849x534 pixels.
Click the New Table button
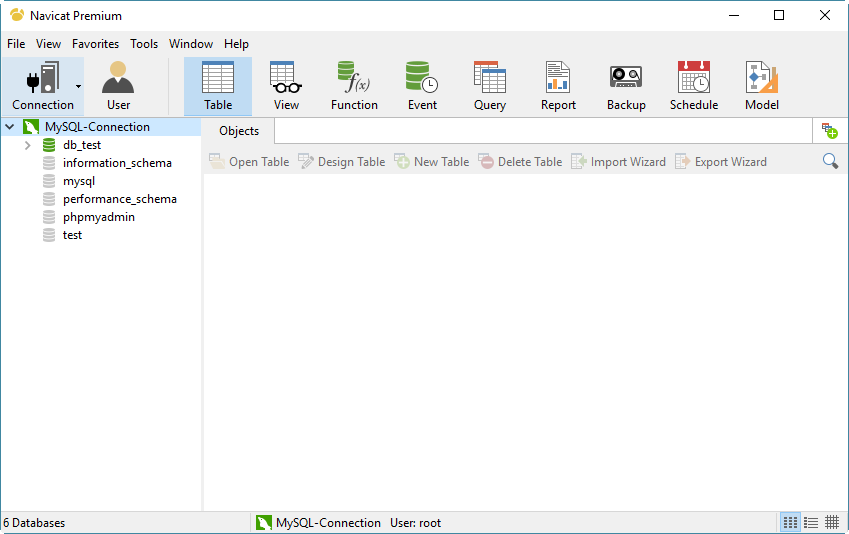432,161
